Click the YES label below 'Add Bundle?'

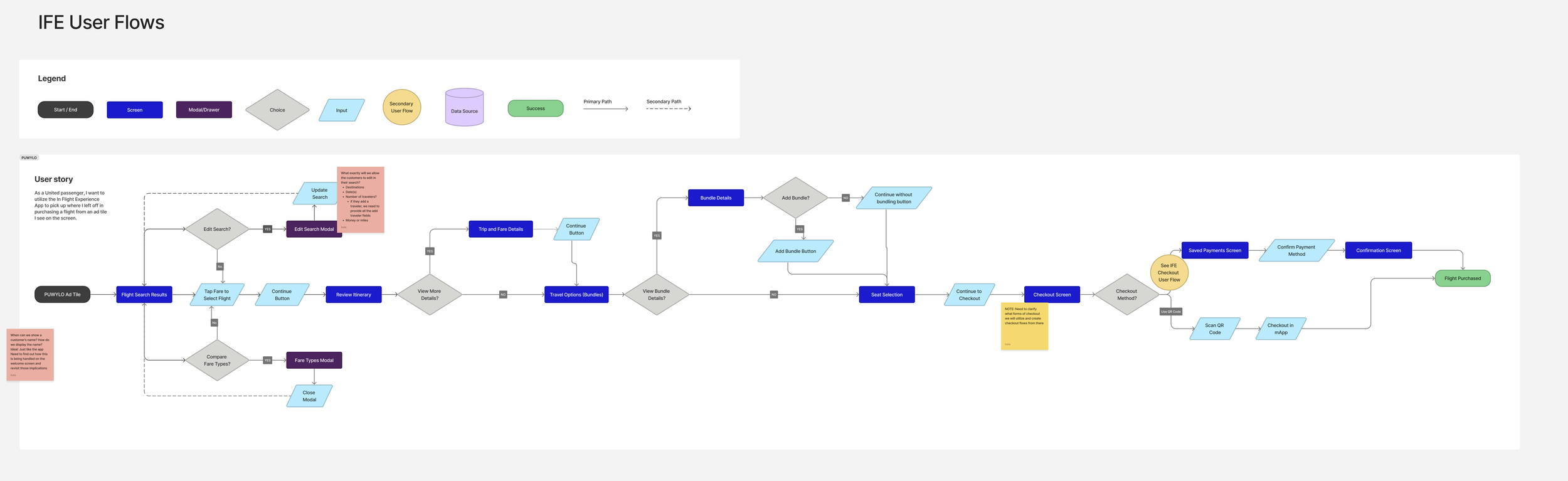click(800, 229)
